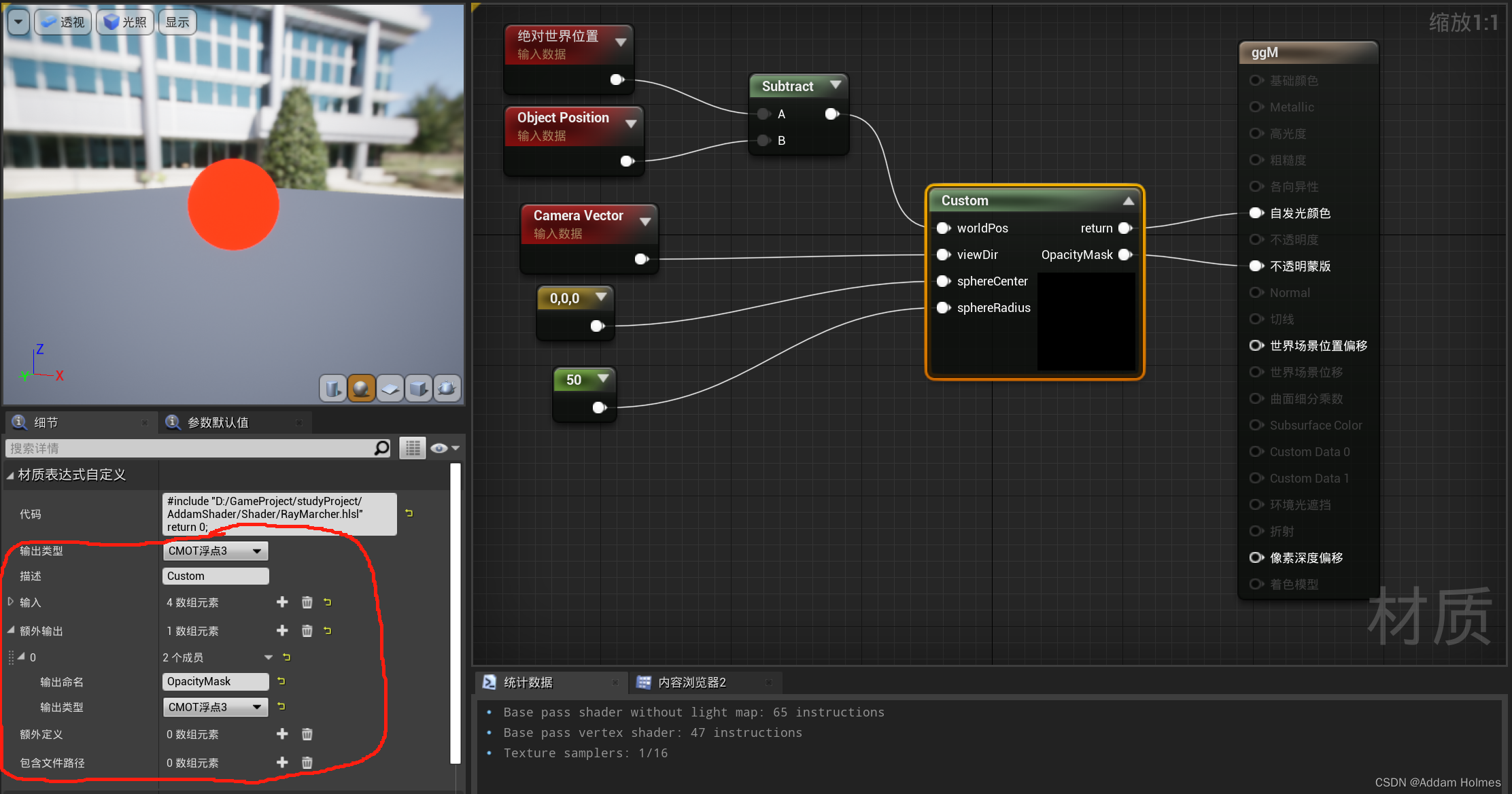1512x794 pixels.
Task: Switch to the 参数默认值 tab
Action: pyautogui.click(x=218, y=423)
